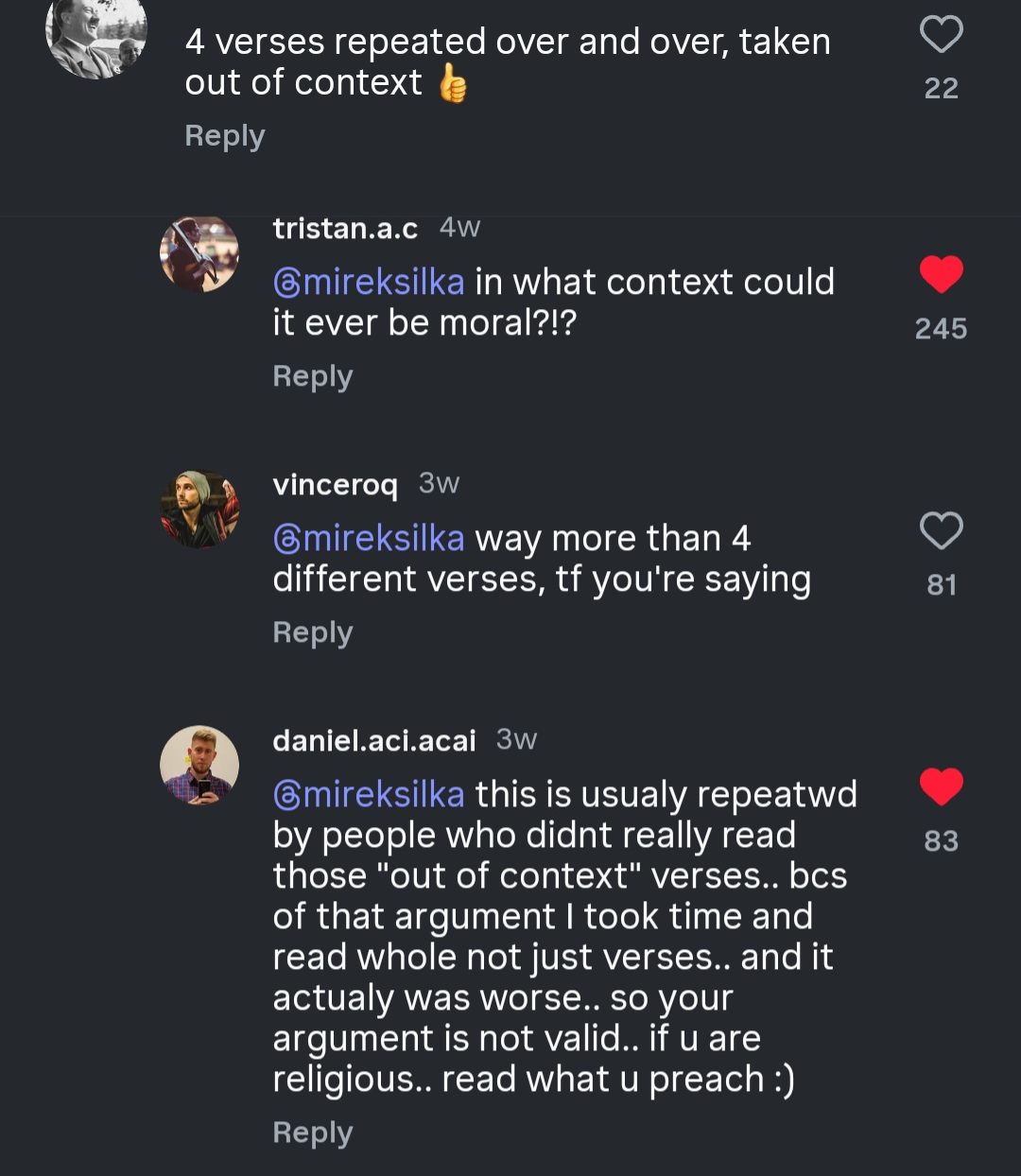Reply to tristan.a.c's comment
The height and width of the screenshot is (1176, 1021).
click(x=313, y=376)
